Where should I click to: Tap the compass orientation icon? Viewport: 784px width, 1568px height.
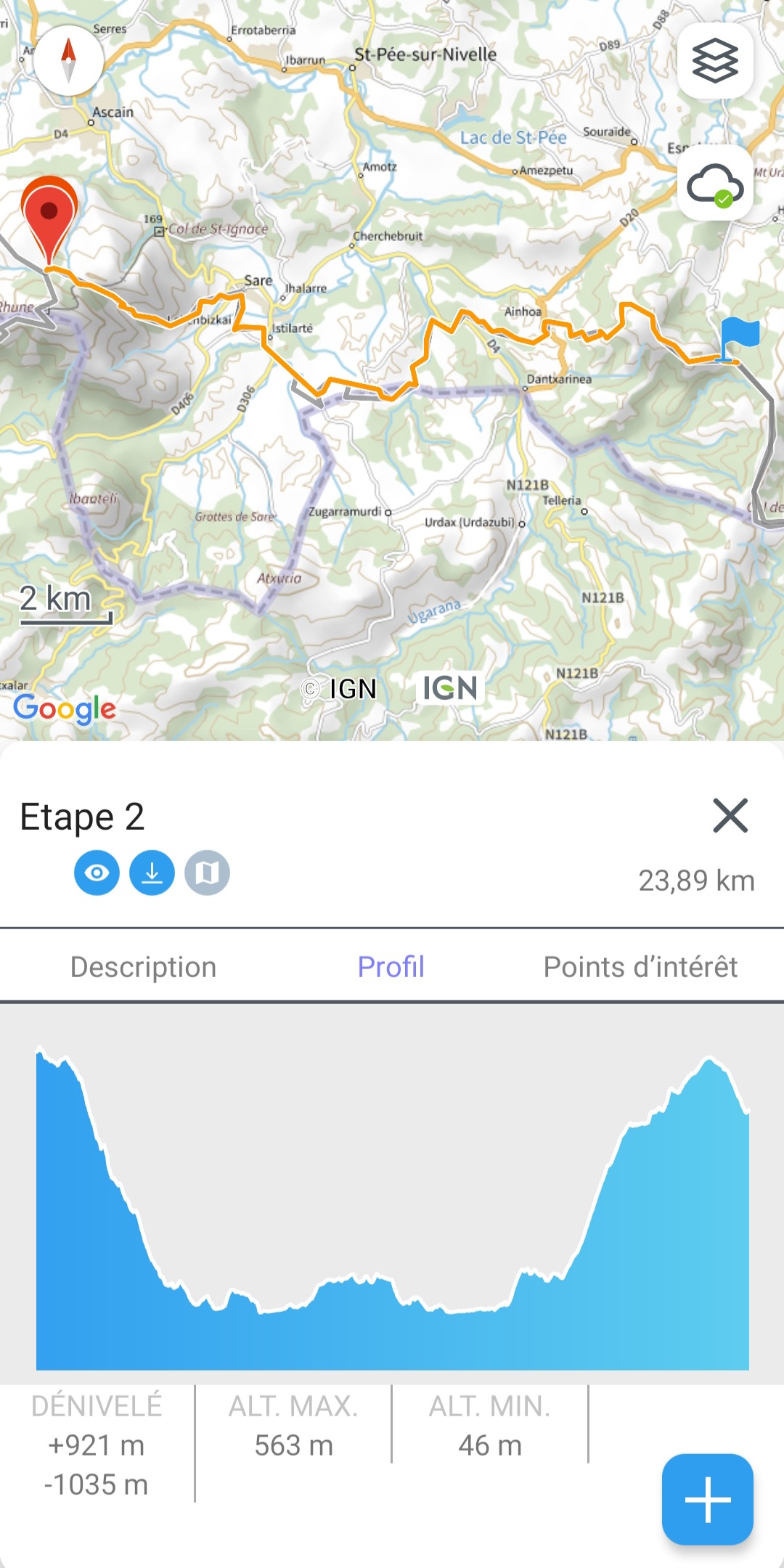pos(68,60)
